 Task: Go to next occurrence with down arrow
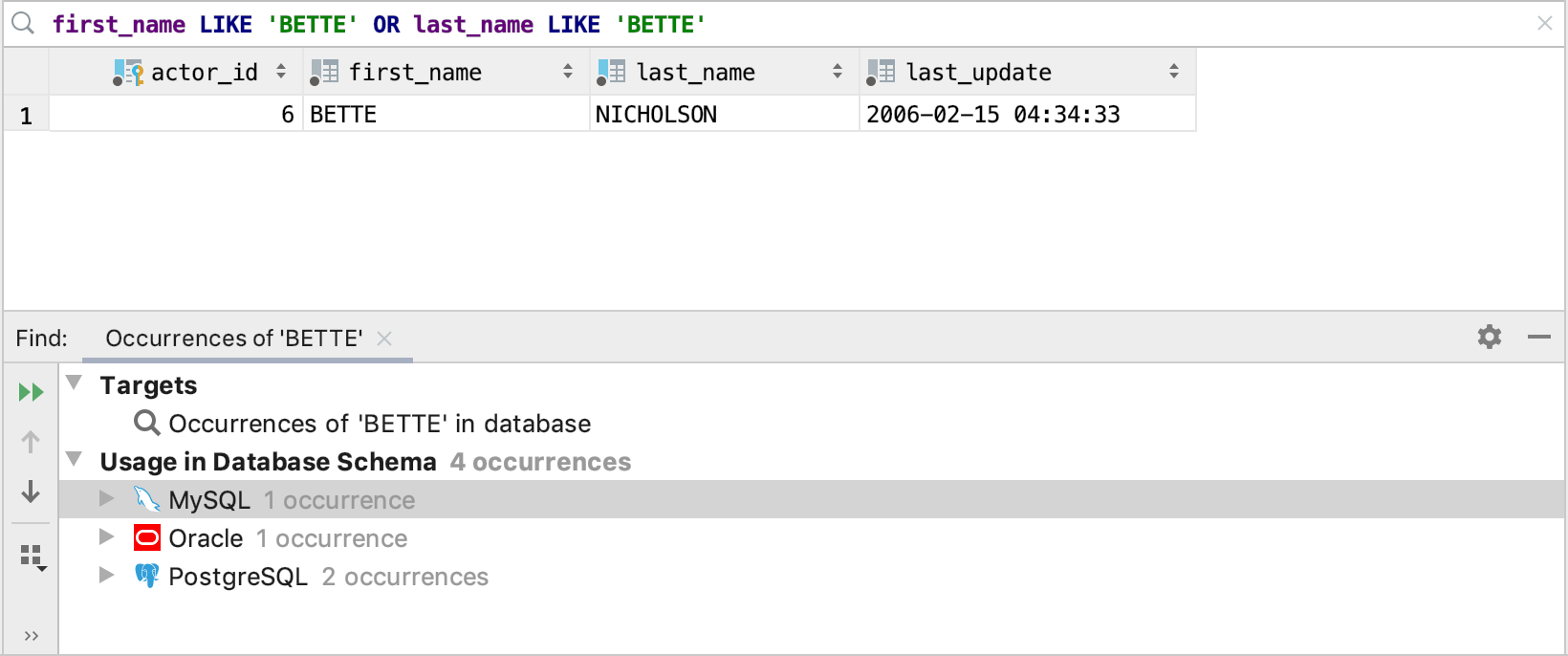(x=31, y=492)
